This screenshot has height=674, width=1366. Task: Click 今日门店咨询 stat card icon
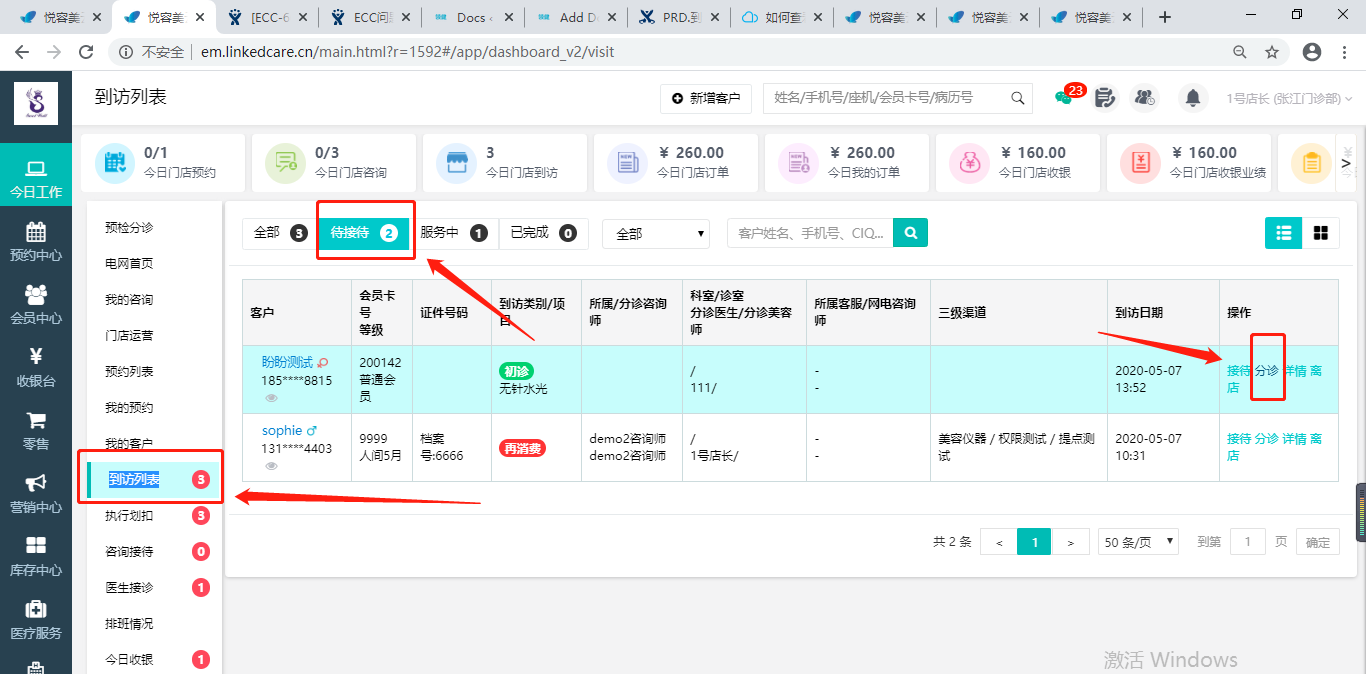[285, 163]
